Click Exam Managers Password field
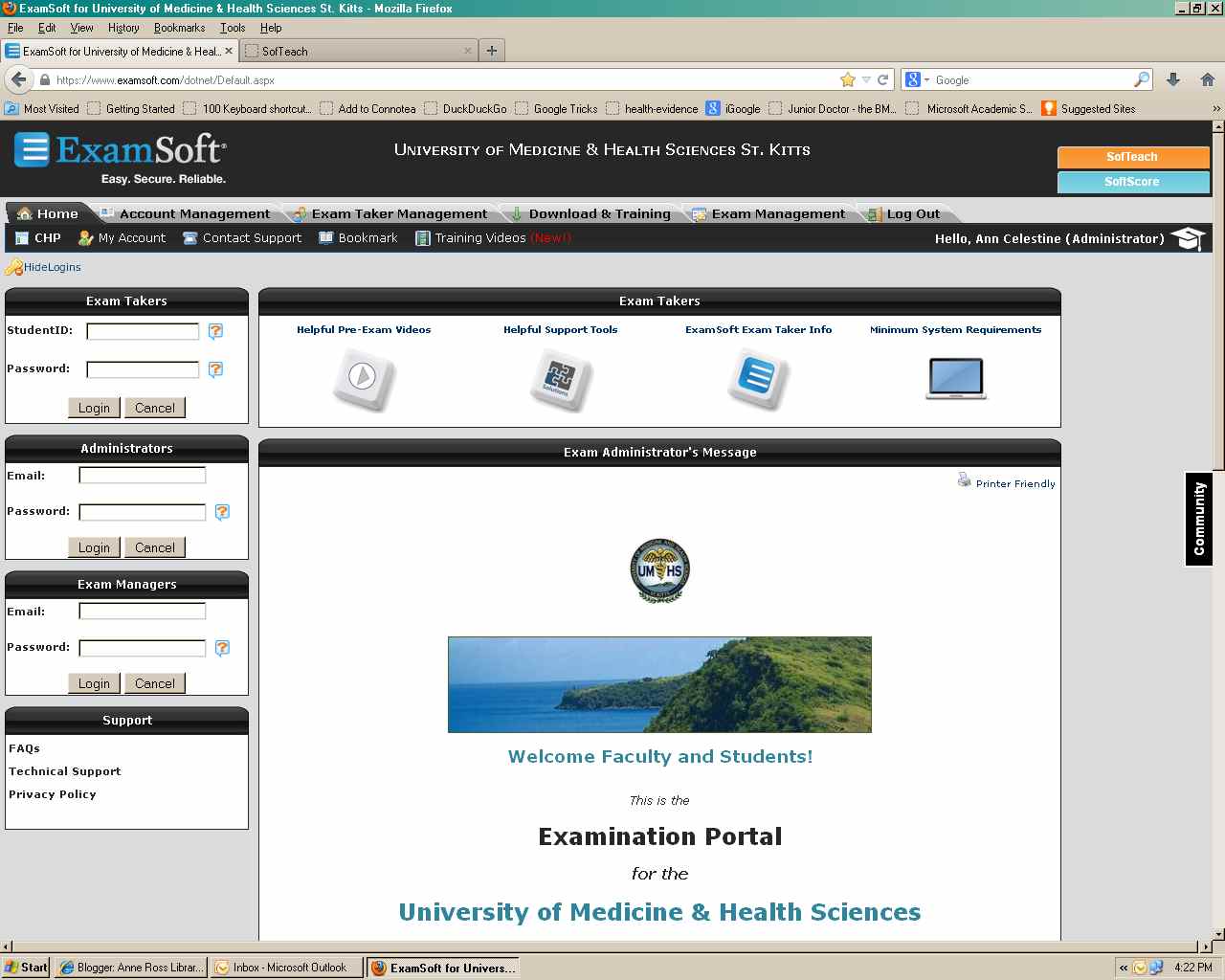The width and height of the screenshot is (1225, 980). pyautogui.click(x=143, y=648)
